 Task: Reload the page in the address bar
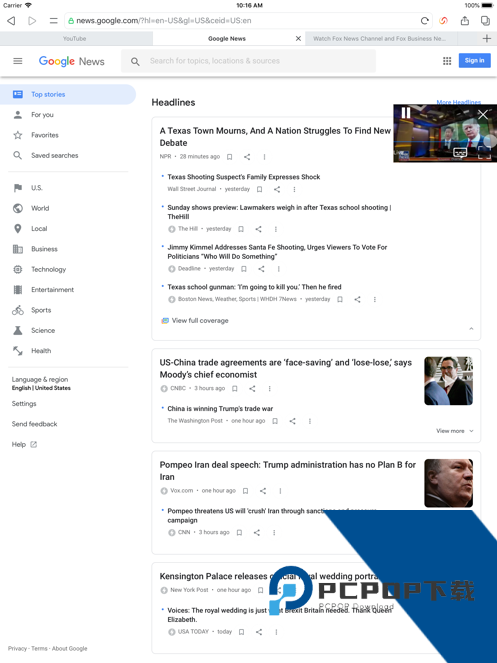coord(424,21)
